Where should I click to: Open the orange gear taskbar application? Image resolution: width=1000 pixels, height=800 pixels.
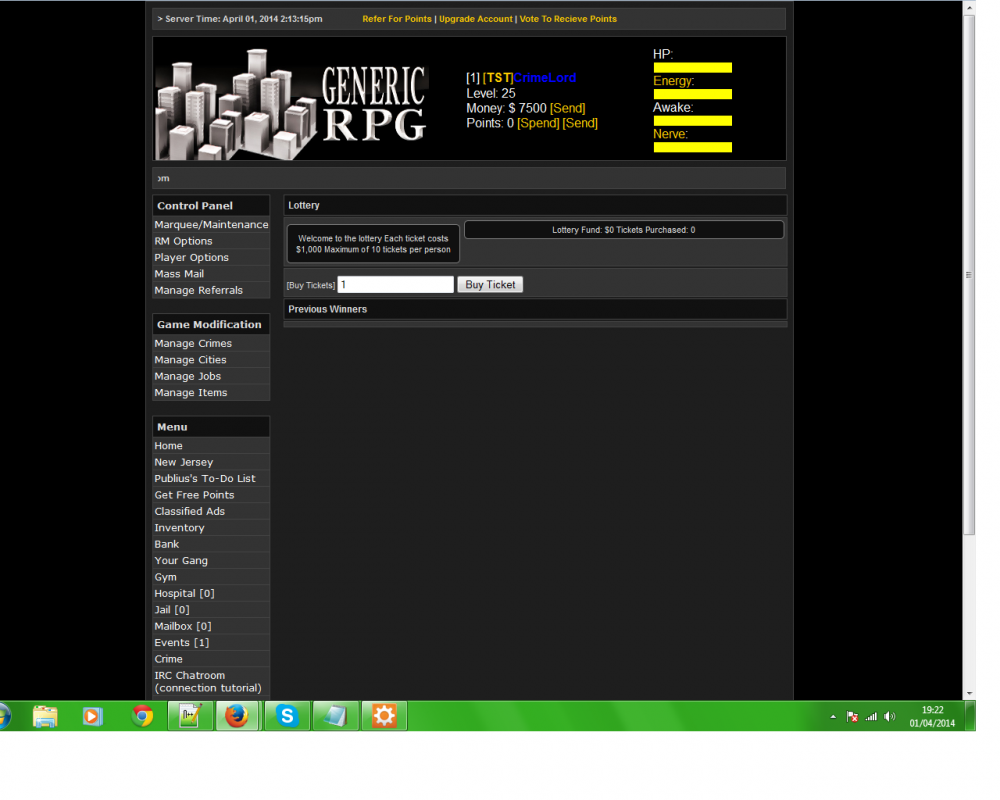coord(384,716)
